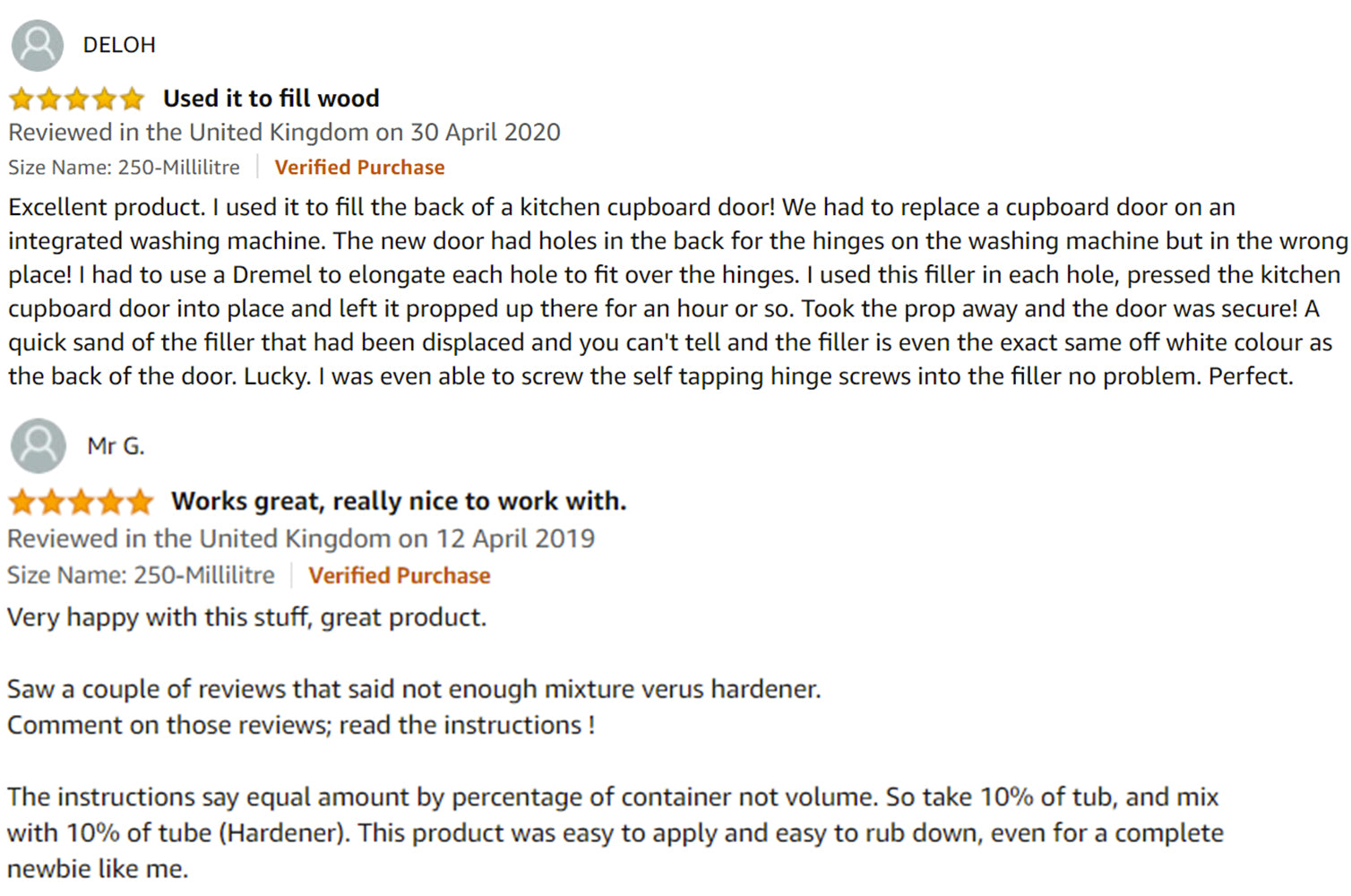
Task: Click the first star in DELOH's rating
Action: (x=22, y=99)
